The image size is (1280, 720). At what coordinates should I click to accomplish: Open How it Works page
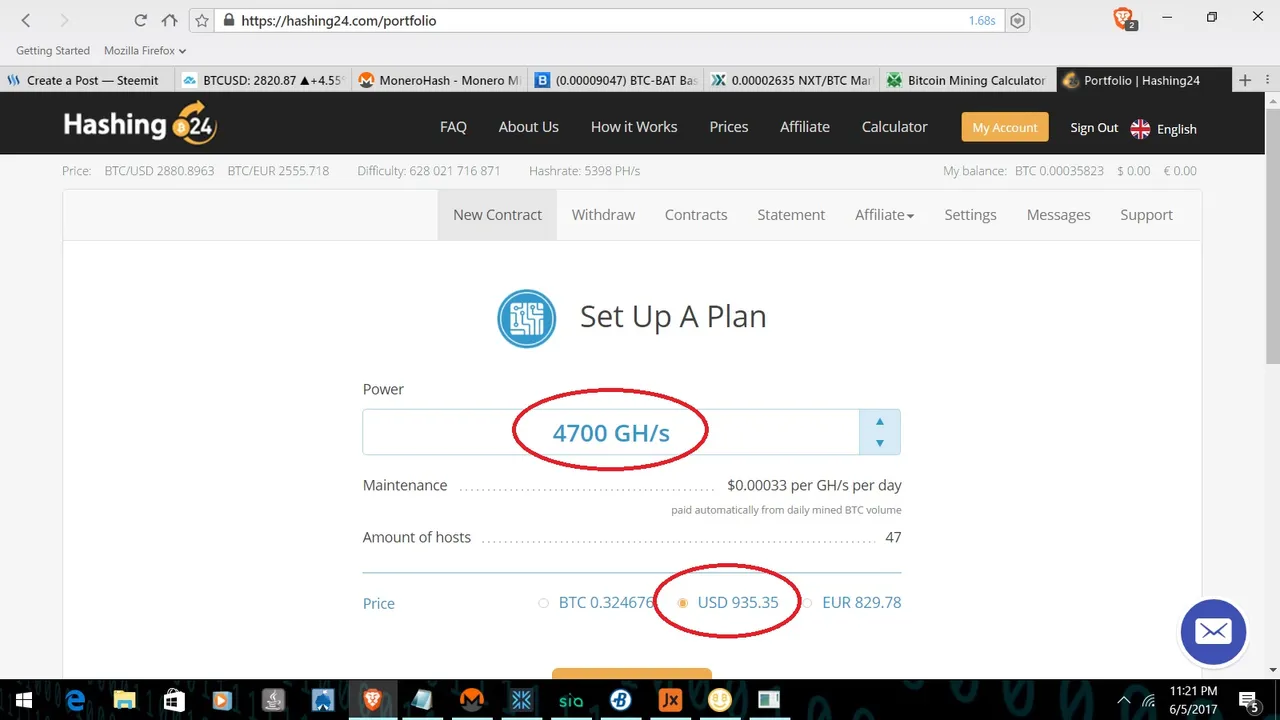point(634,127)
